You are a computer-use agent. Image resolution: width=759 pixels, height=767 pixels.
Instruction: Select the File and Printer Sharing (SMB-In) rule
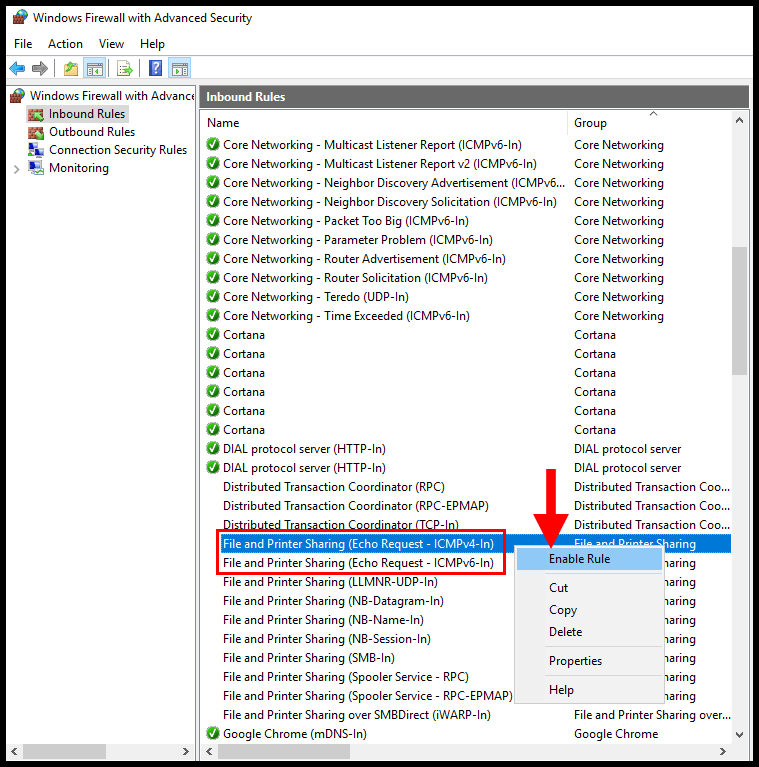(x=309, y=658)
